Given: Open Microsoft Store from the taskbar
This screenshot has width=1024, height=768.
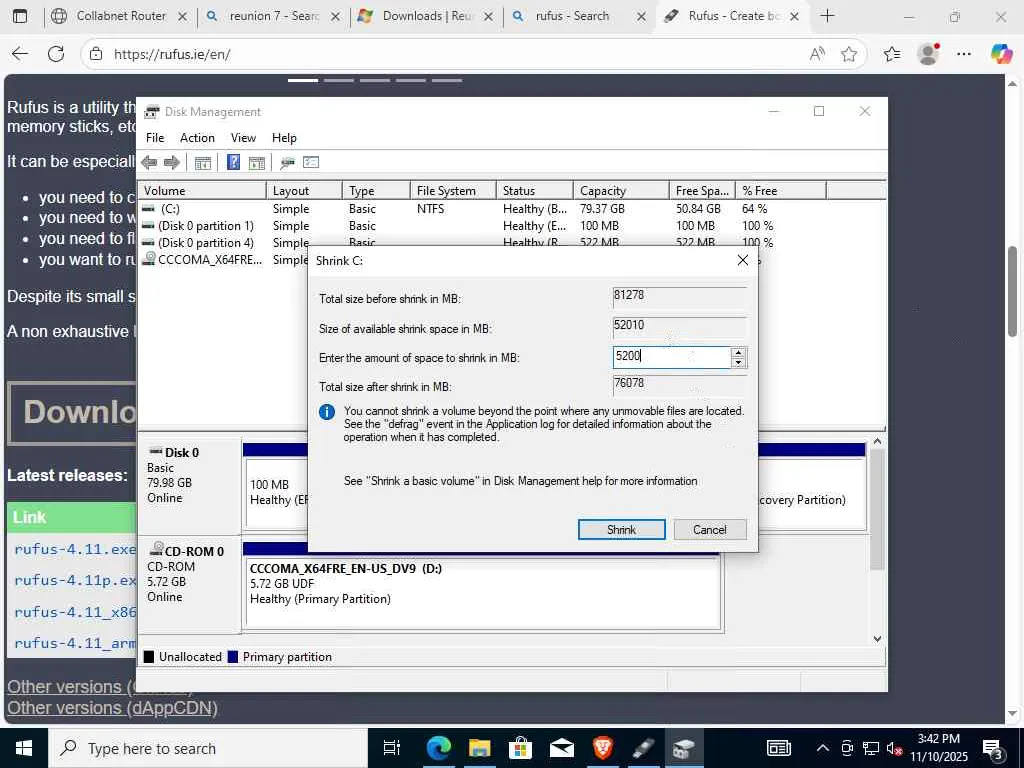Looking at the screenshot, I should (520, 748).
